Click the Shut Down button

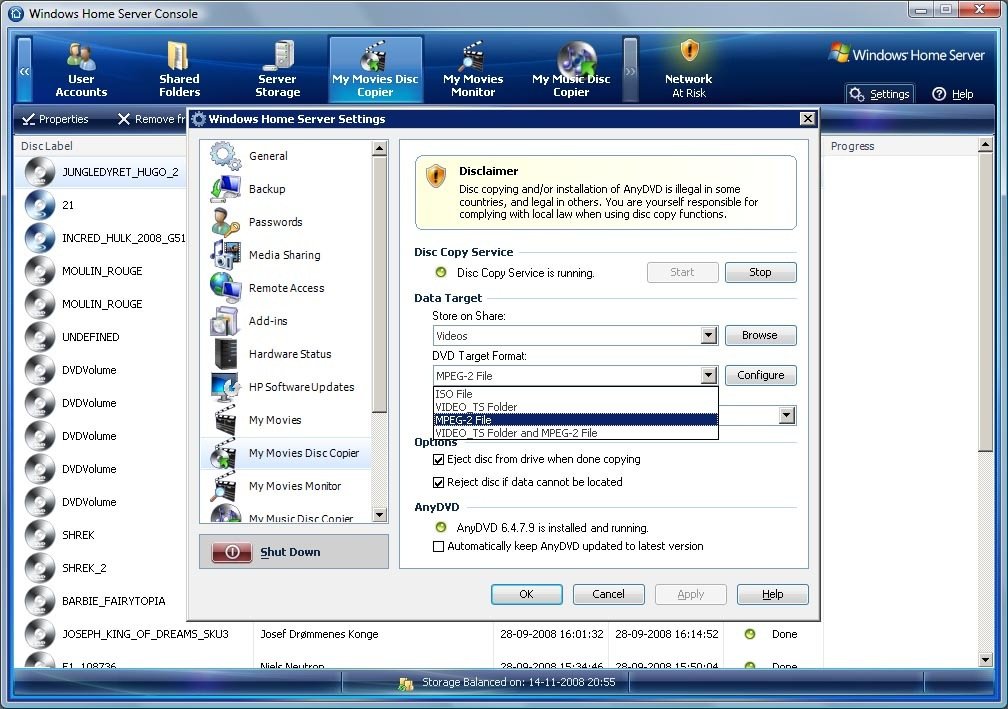294,552
